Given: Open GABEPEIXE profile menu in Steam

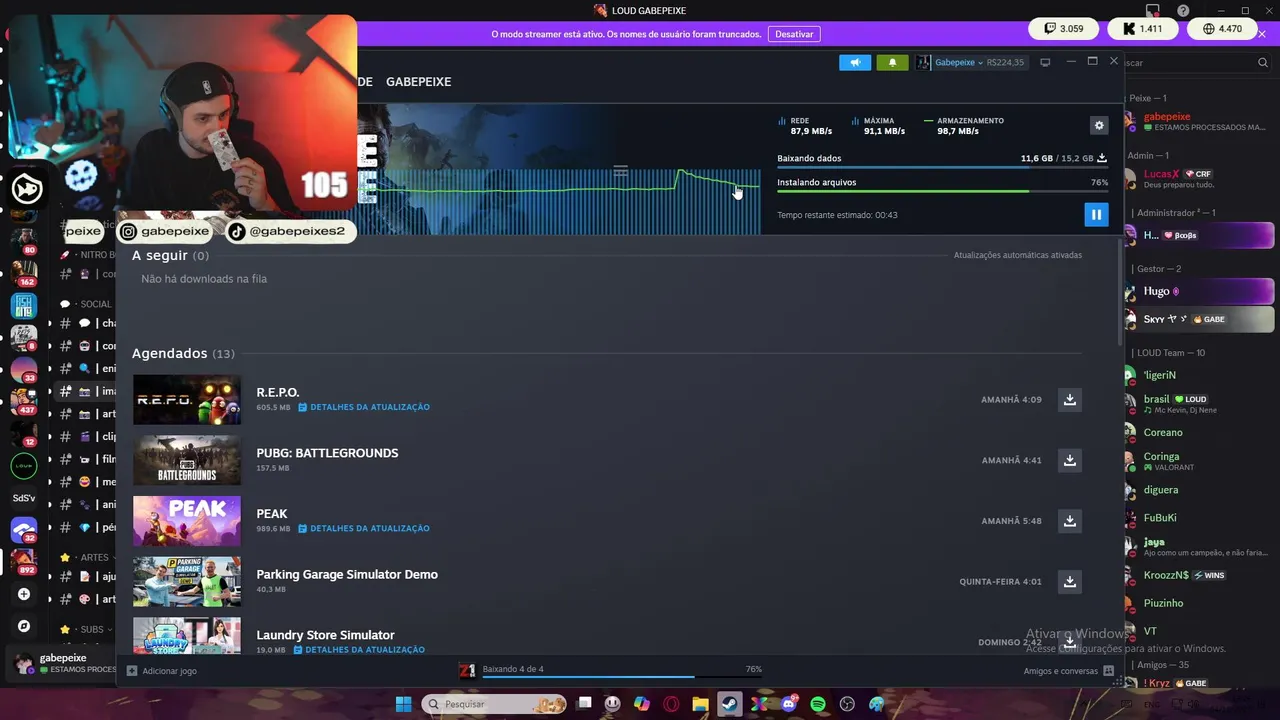Looking at the screenshot, I should [418, 82].
